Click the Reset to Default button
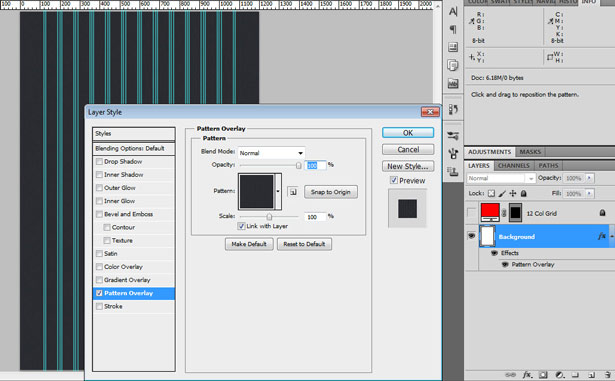 point(304,244)
